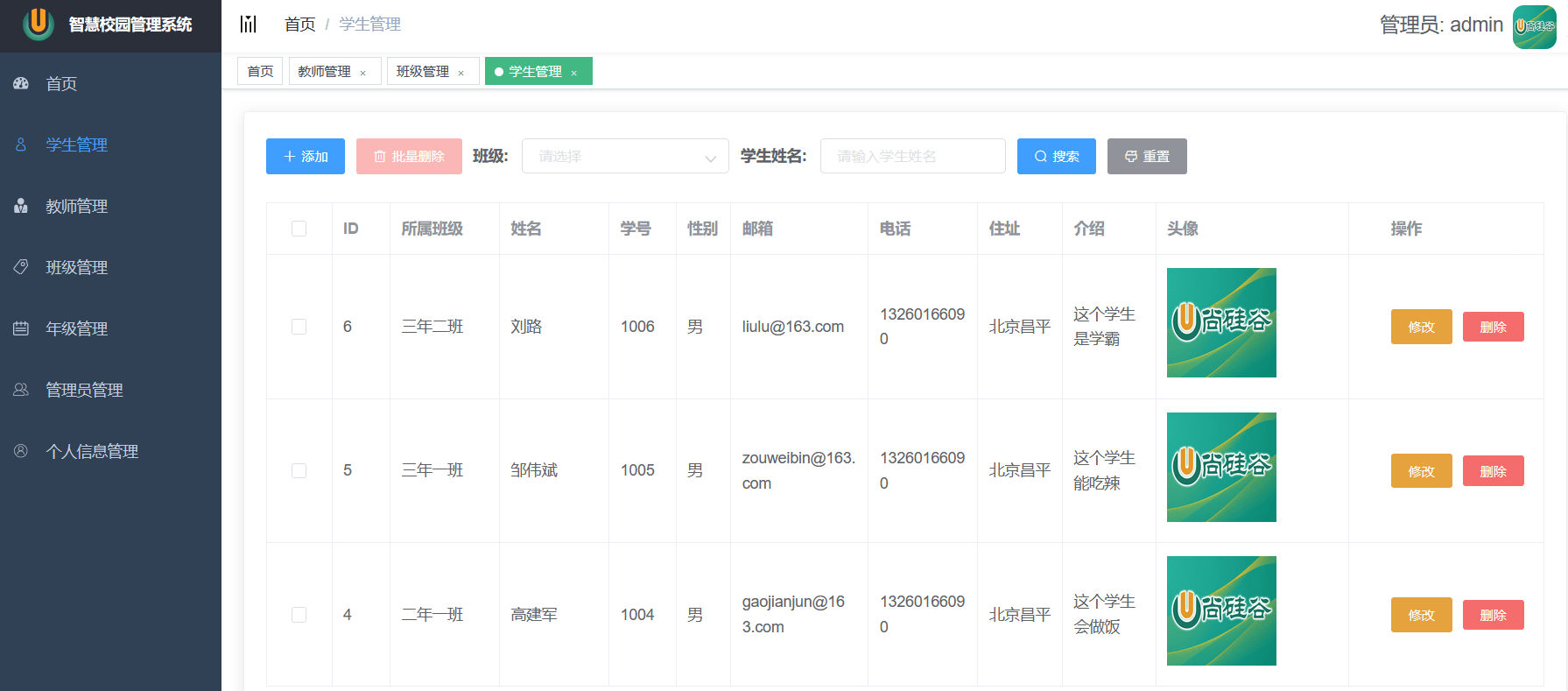This screenshot has height=691, width=1568.
Task: Click the 教师管理 sidebar icon
Action: pos(21,206)
